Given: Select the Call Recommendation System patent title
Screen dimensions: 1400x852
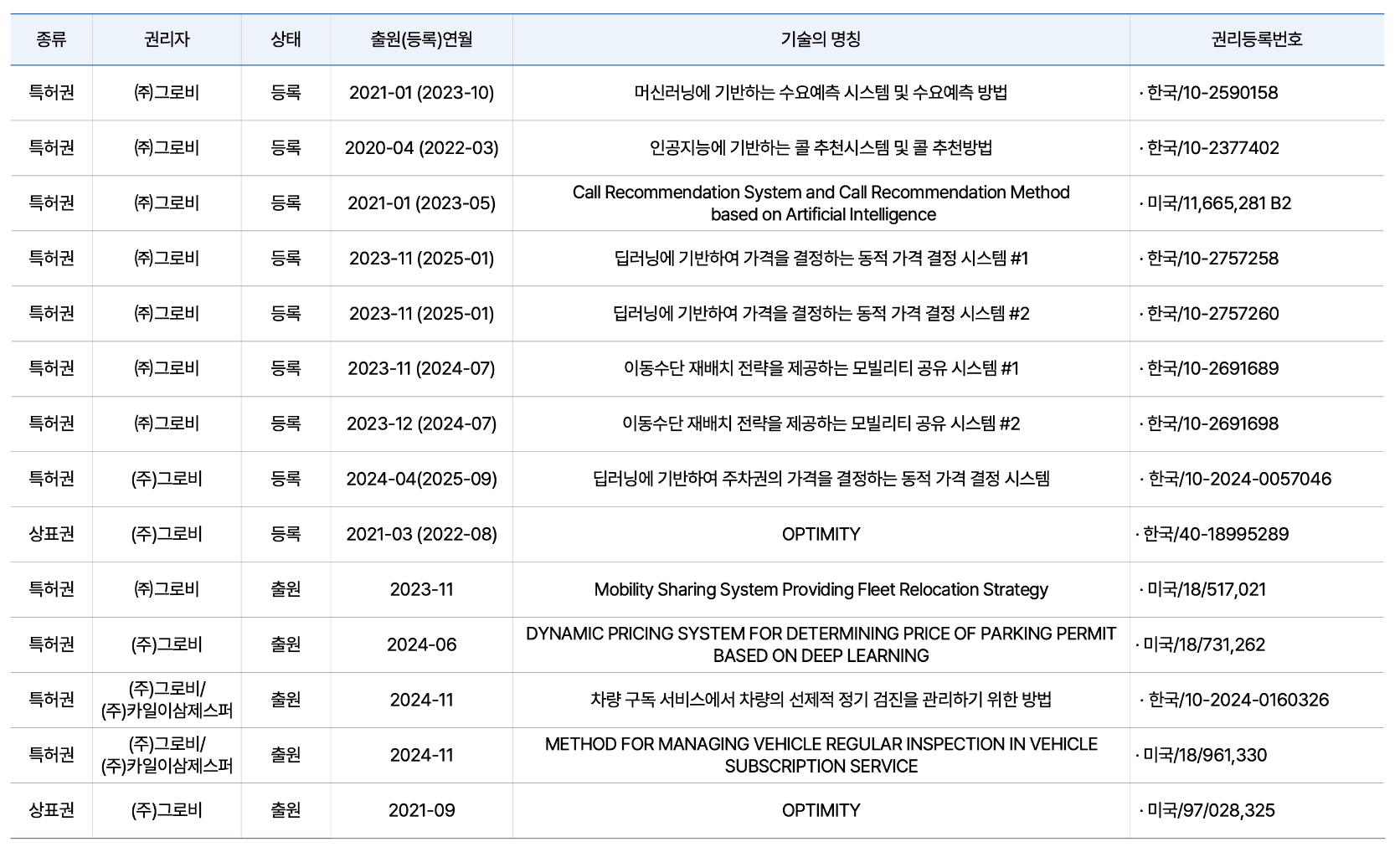Looking at the screenshot, I should pyautogui.click(x=821, y=203).
